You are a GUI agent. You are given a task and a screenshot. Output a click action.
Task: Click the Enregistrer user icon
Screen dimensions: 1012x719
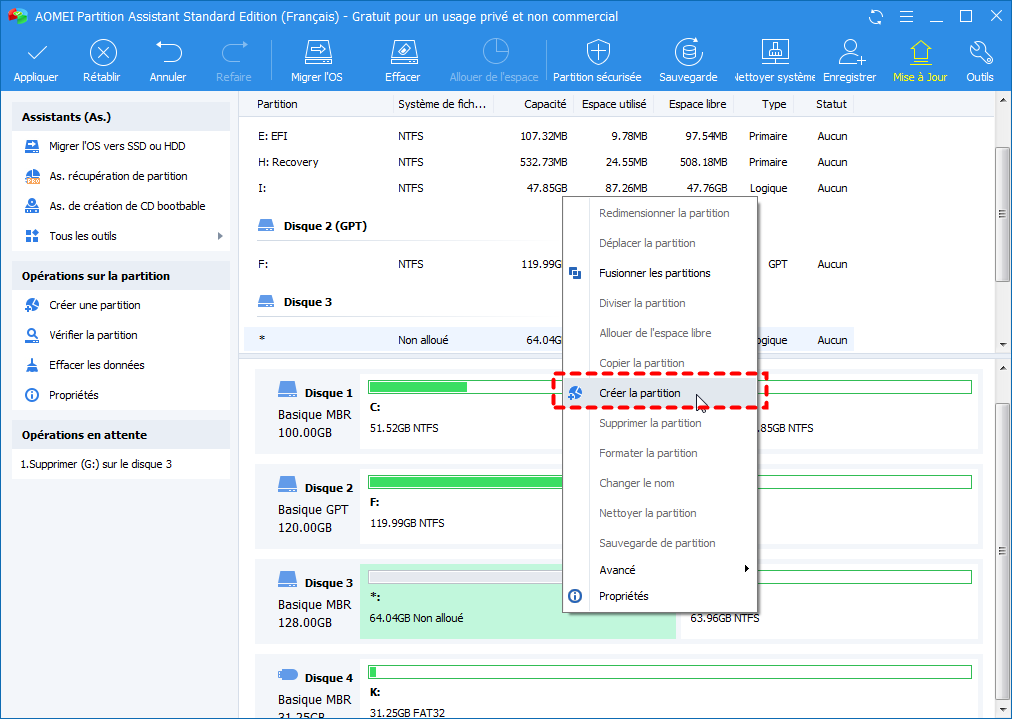[x=850, y=53]
